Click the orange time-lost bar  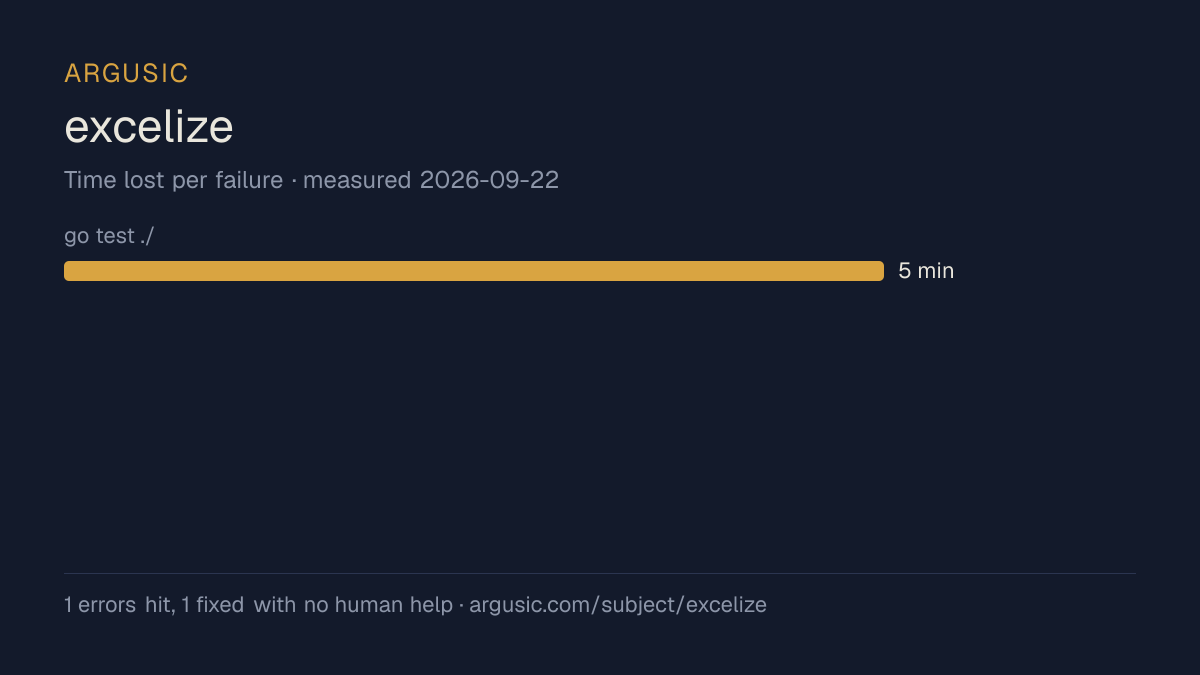[474, 271]
